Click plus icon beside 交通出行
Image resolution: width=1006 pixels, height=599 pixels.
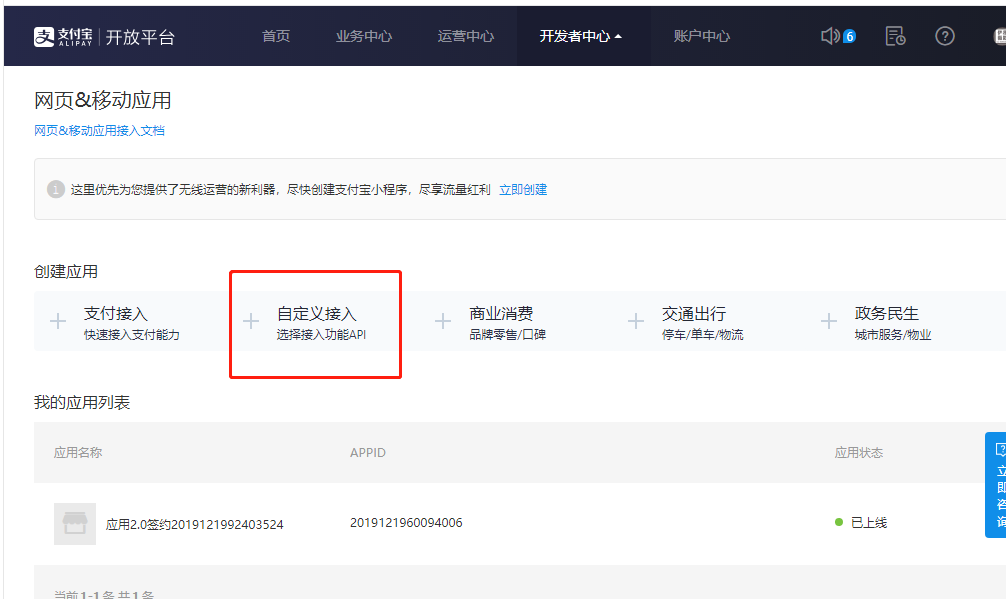pyautogui.click(x=635, y=321)
